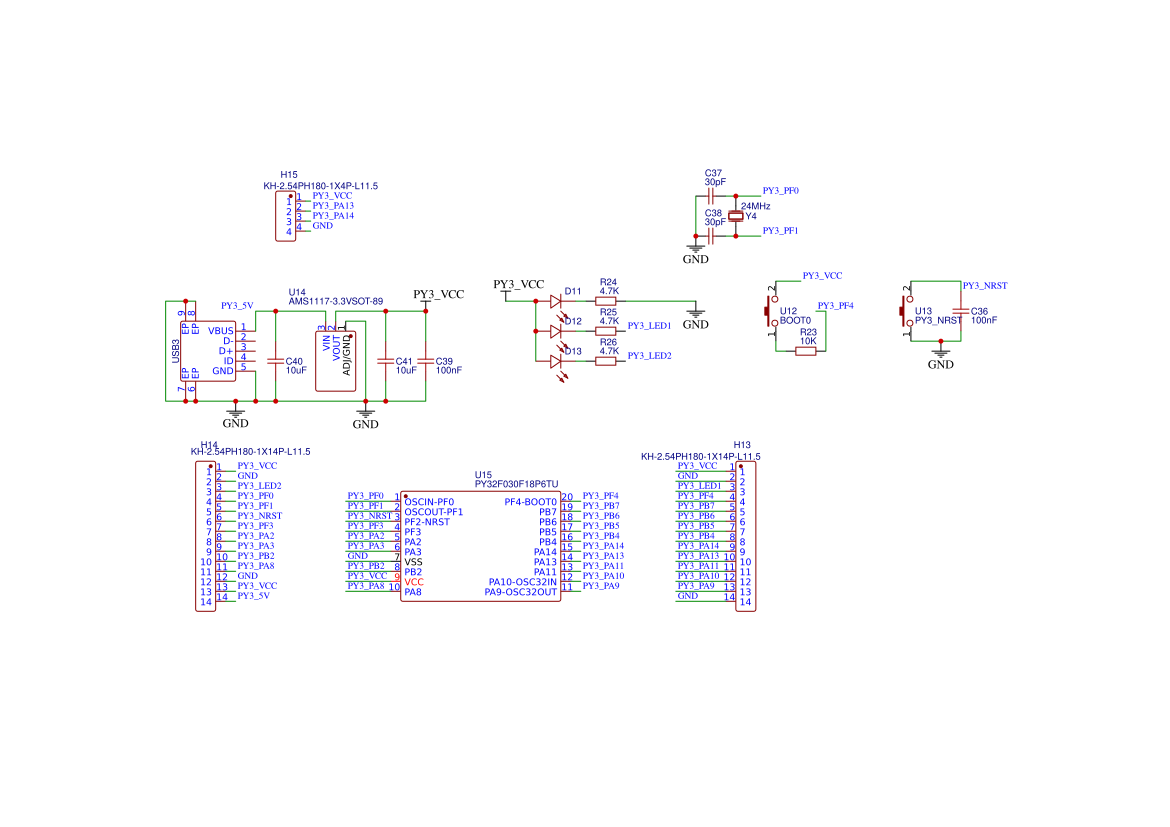Select the AMS1117-3.3 regulator U14 symbol
The width and height of the screenshot is (1170, 827).
coord(335,356)
